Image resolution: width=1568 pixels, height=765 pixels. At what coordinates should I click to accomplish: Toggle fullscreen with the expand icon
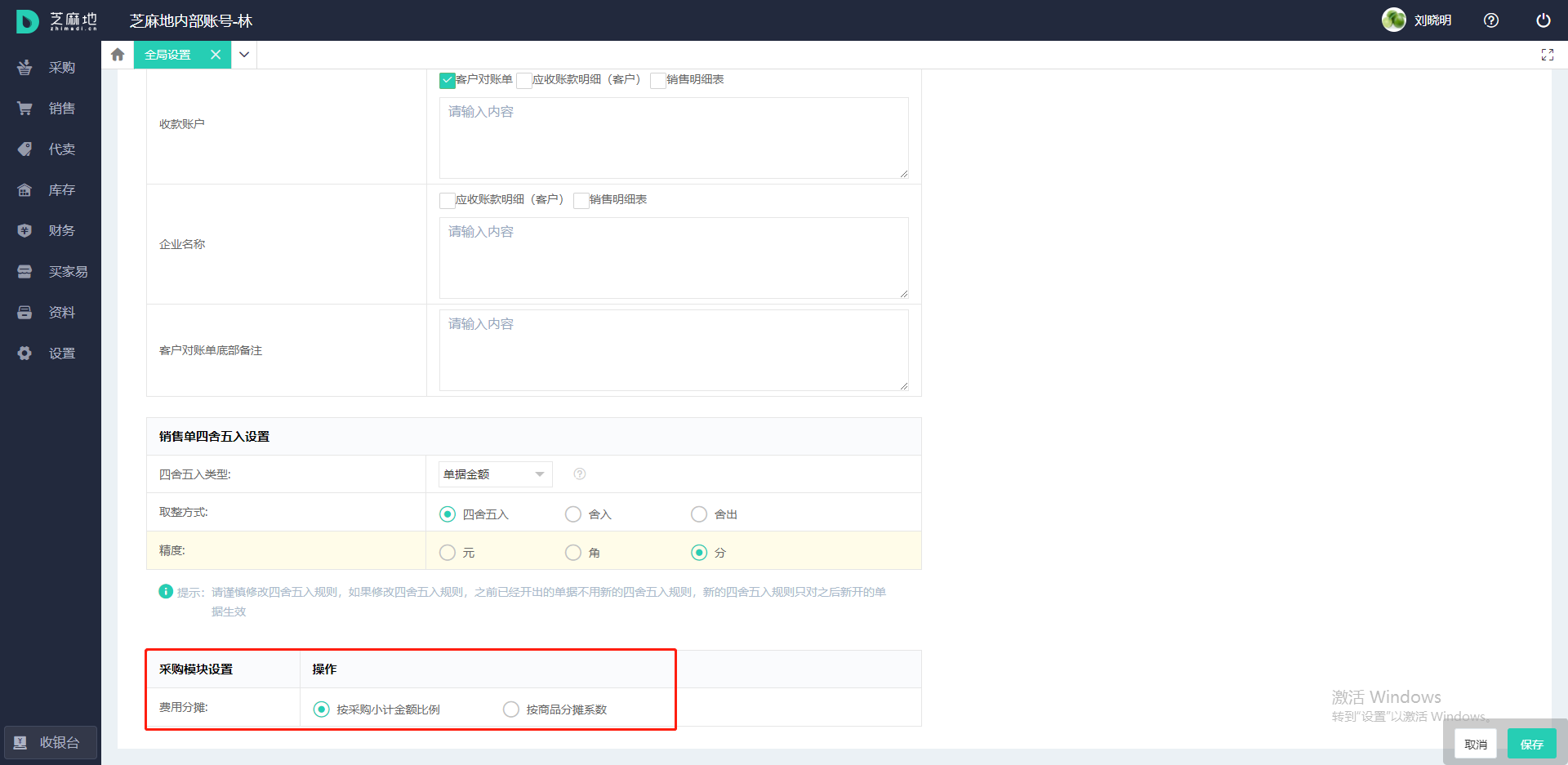pyautogui.click(x=1548, y=55)
